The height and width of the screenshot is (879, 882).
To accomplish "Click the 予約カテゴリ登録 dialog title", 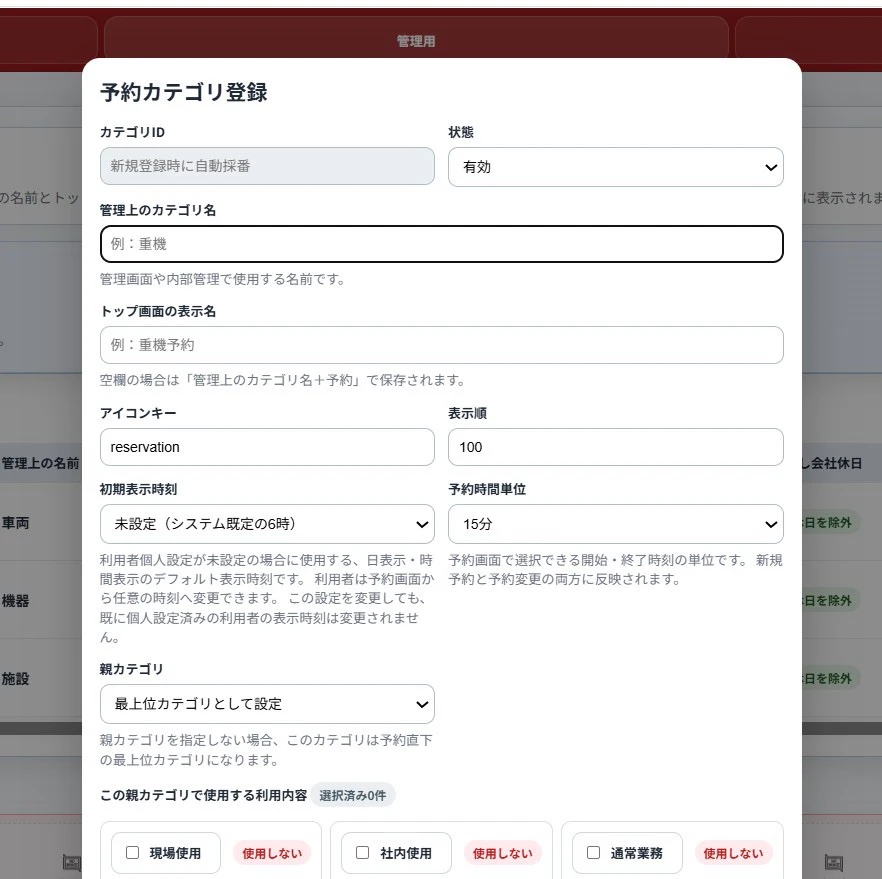I will tap(184, 92).
